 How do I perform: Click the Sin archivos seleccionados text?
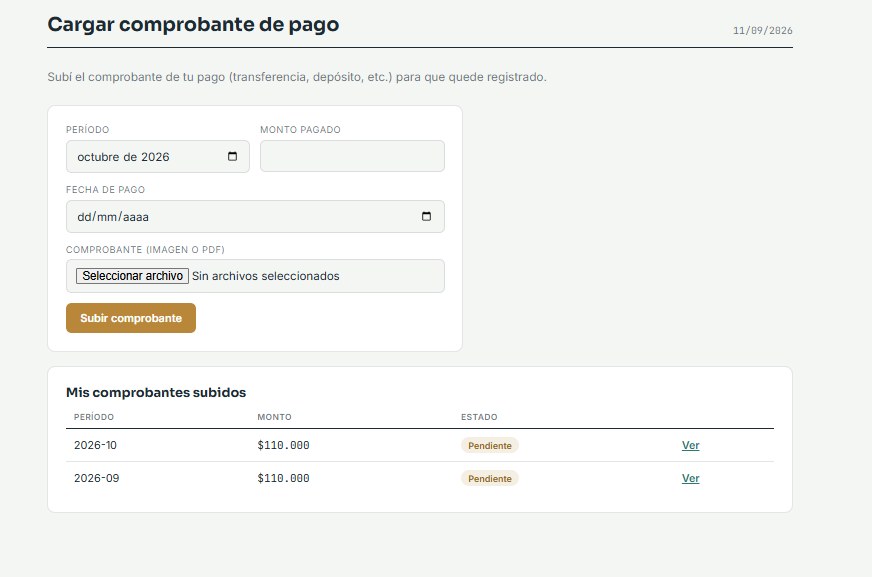[265, 276]
